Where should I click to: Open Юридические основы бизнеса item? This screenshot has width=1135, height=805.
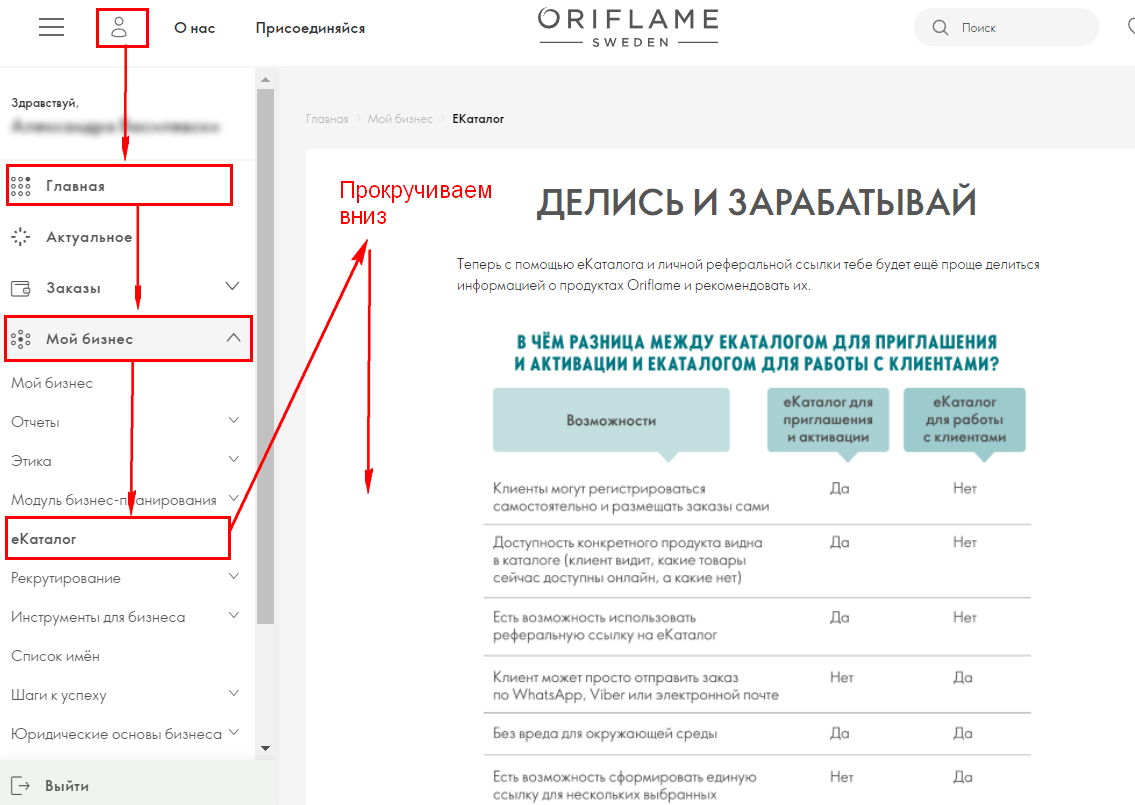point(117,735)
